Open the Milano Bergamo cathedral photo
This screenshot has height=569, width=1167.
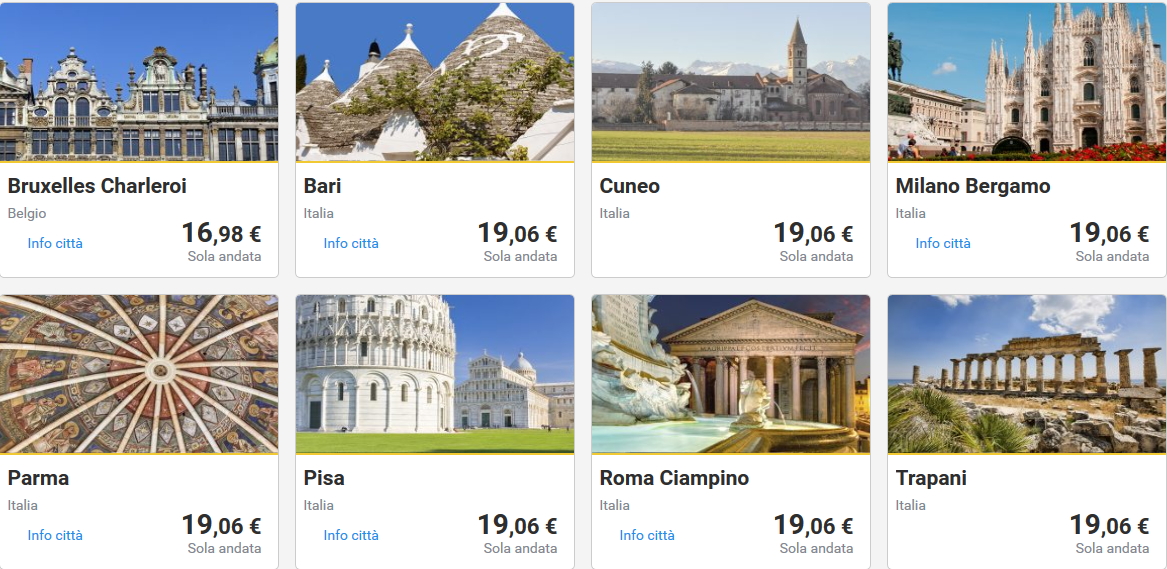coord(1027,82)
